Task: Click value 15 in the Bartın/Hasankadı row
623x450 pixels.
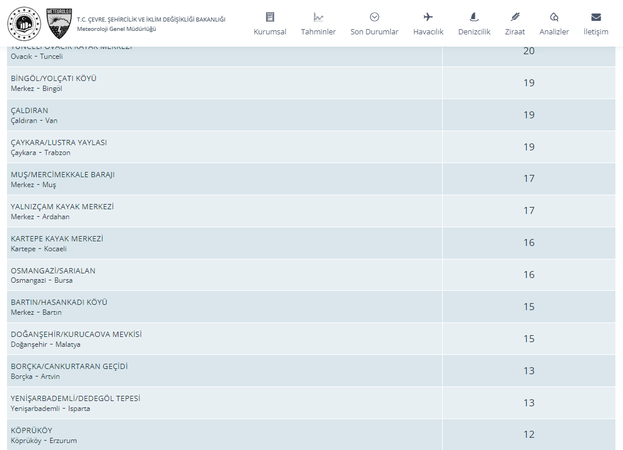Action: click(529, 307)
